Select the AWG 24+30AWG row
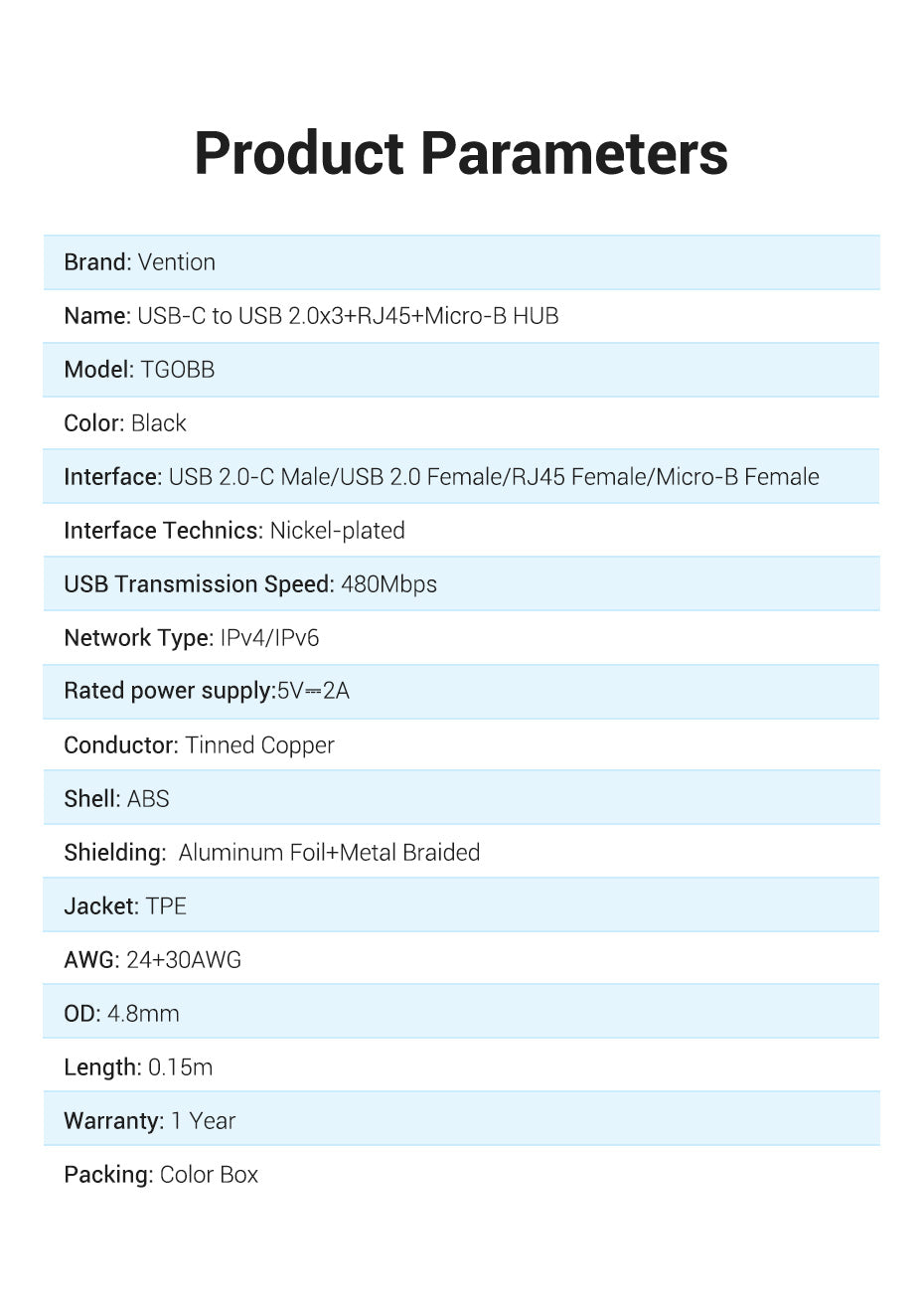The image size is (924, 1308). pyautogui.click(x=152, y=960)
